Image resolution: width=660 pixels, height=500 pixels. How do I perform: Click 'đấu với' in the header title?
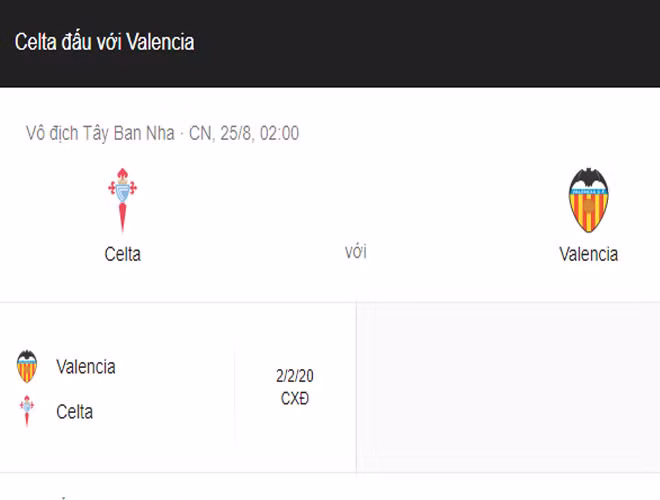pyautogui.click(x=92, y=42)
